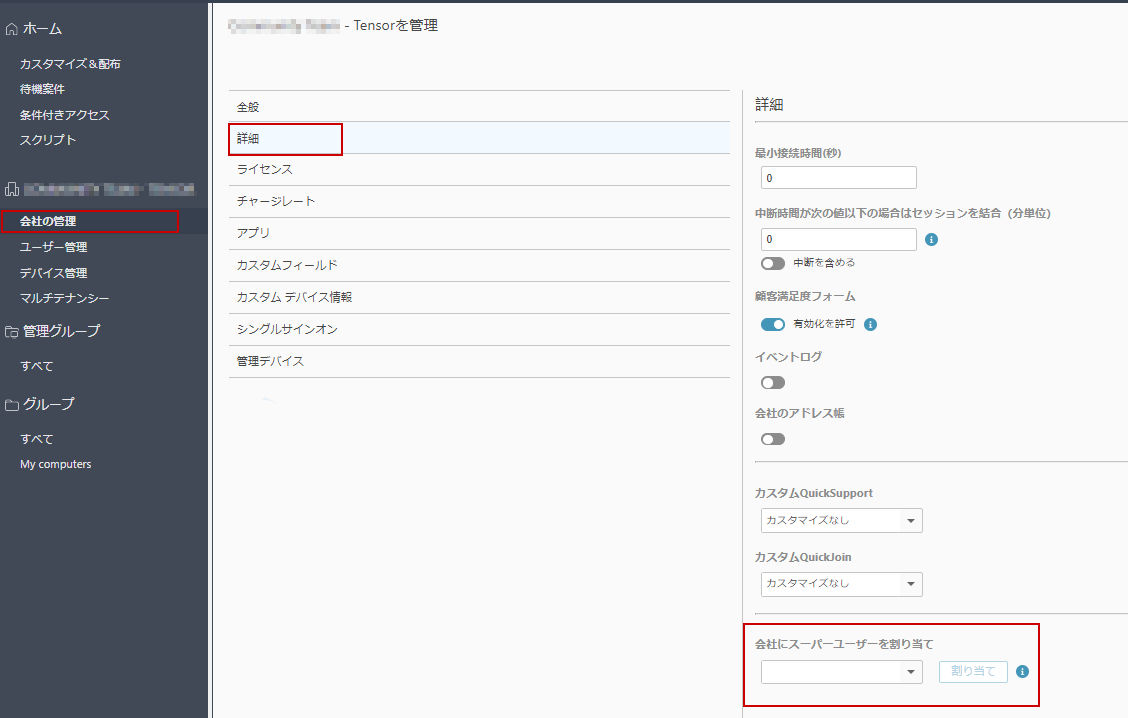Click info icon next to 有効化を許可

(x=870, y=324)
